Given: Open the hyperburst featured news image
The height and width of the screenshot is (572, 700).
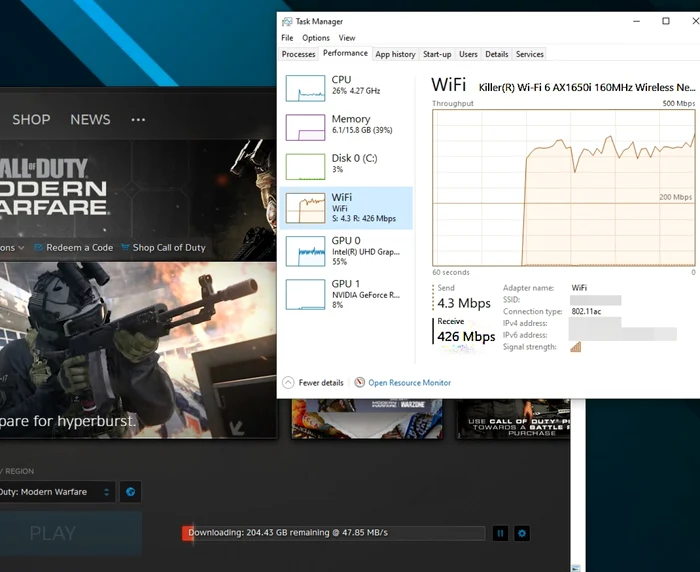Looking at the screenshot, I should [x=138, y=350].
